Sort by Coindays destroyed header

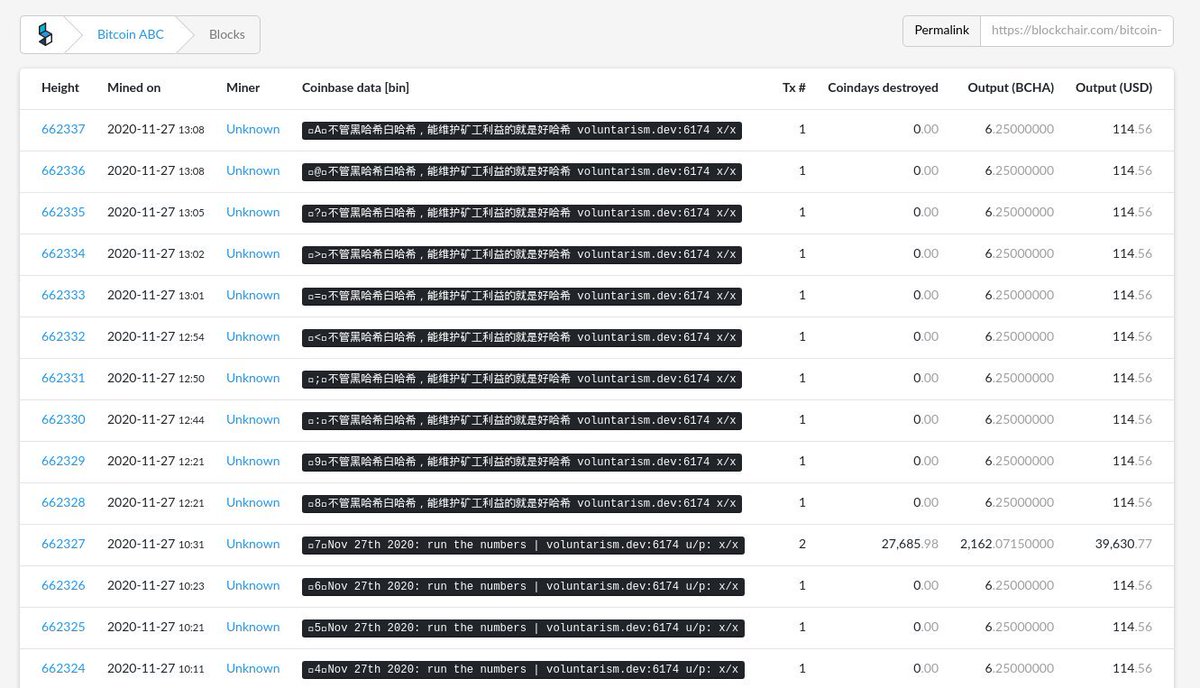coord(883,88)
